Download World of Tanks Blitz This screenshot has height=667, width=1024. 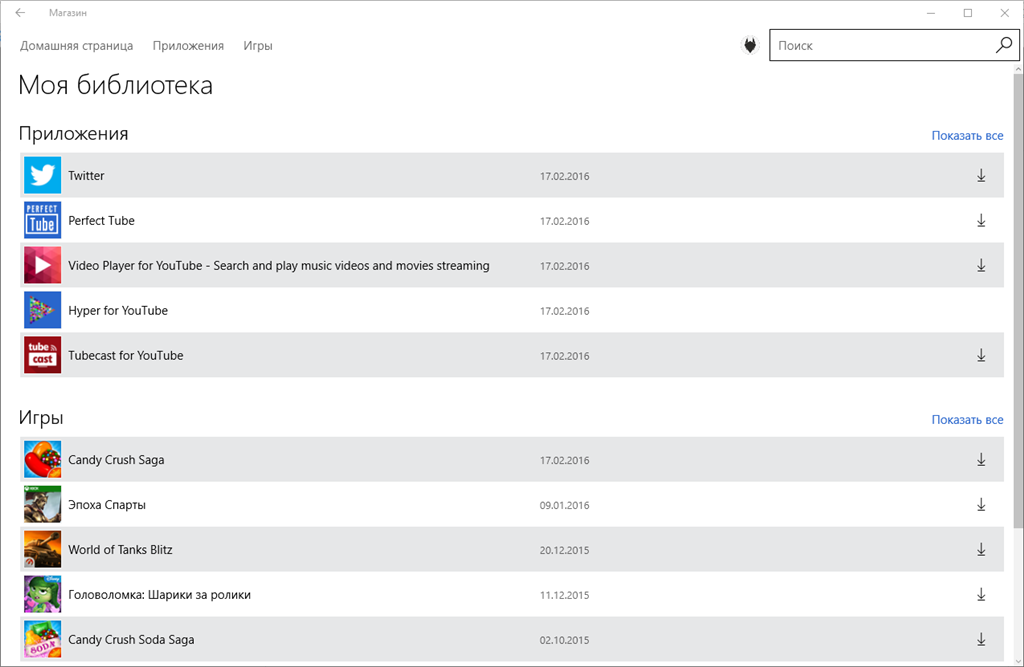click(x=981, y=549)
